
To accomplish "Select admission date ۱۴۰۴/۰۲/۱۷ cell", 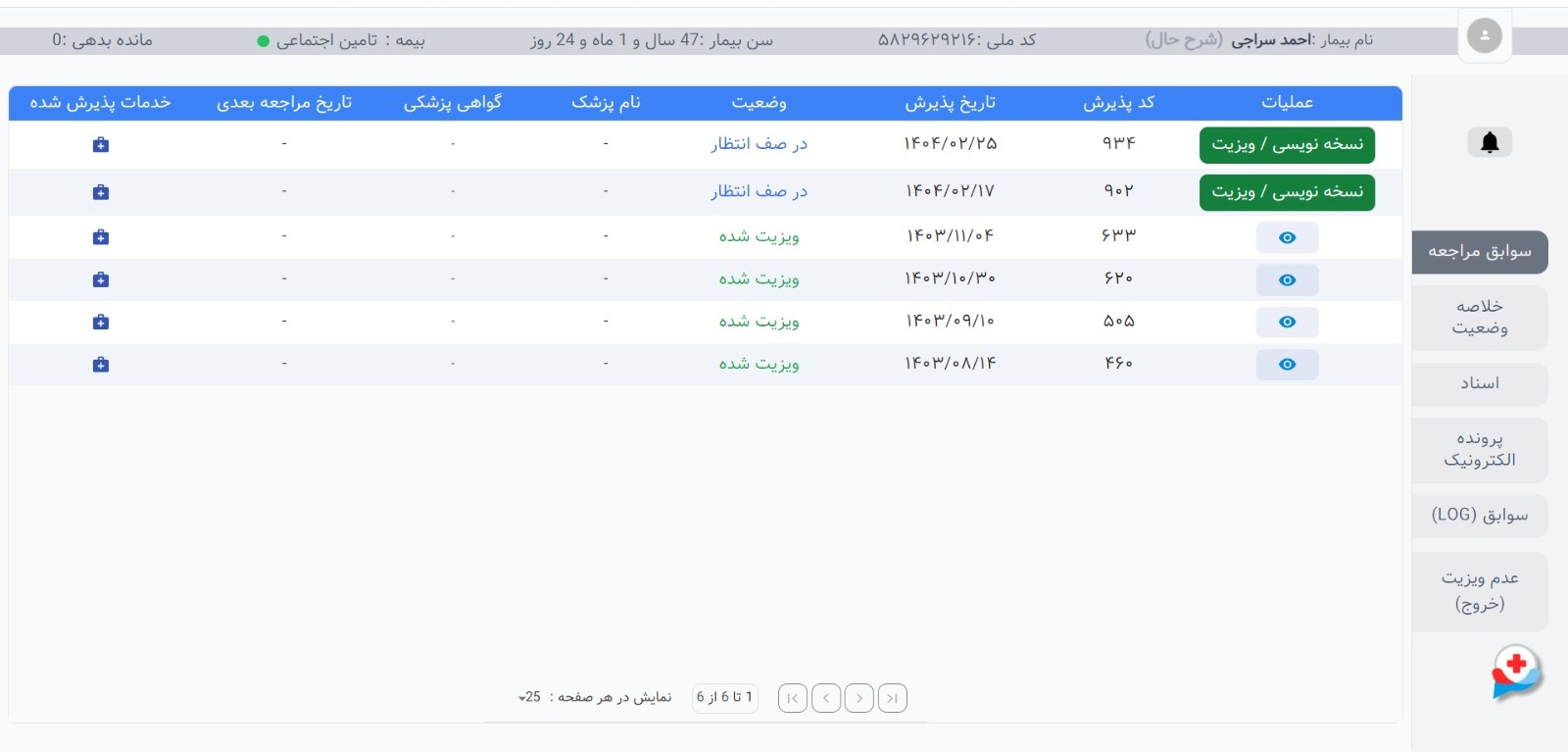I will tap(950, 191).
